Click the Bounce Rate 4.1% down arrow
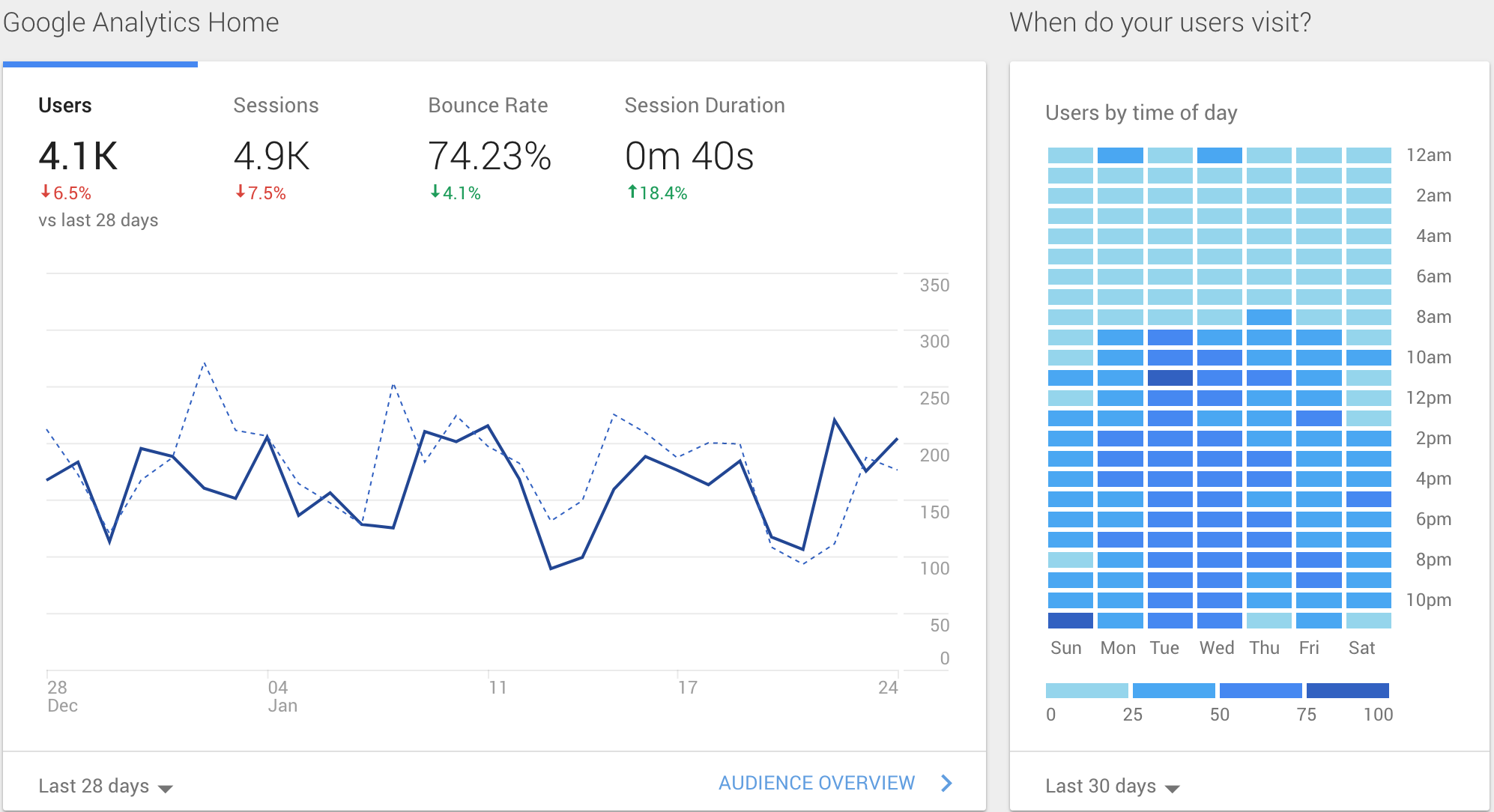 435,193
